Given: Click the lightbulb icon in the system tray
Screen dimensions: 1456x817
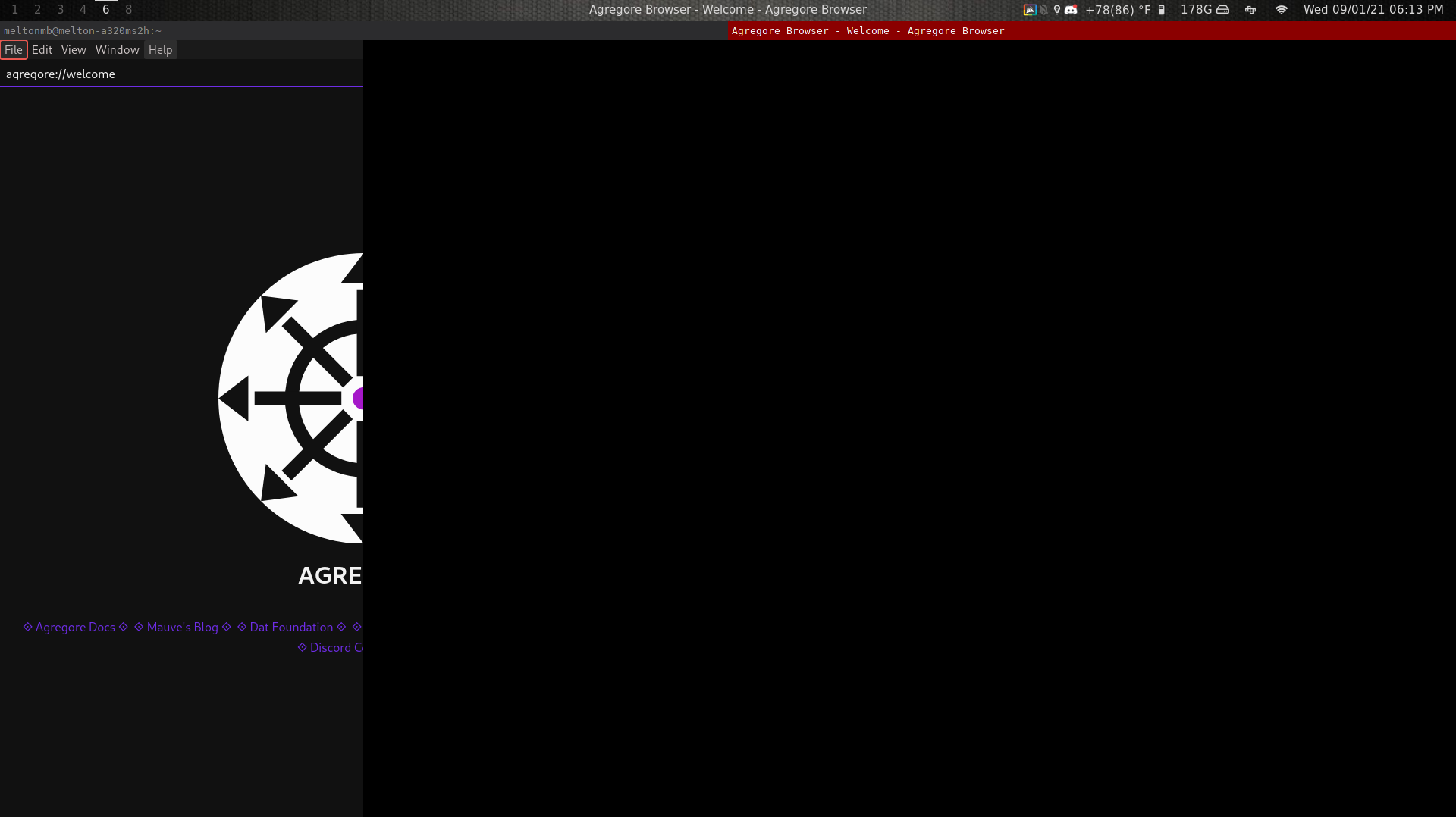Looking at the screenshot, I should [x=1057, y=10].
